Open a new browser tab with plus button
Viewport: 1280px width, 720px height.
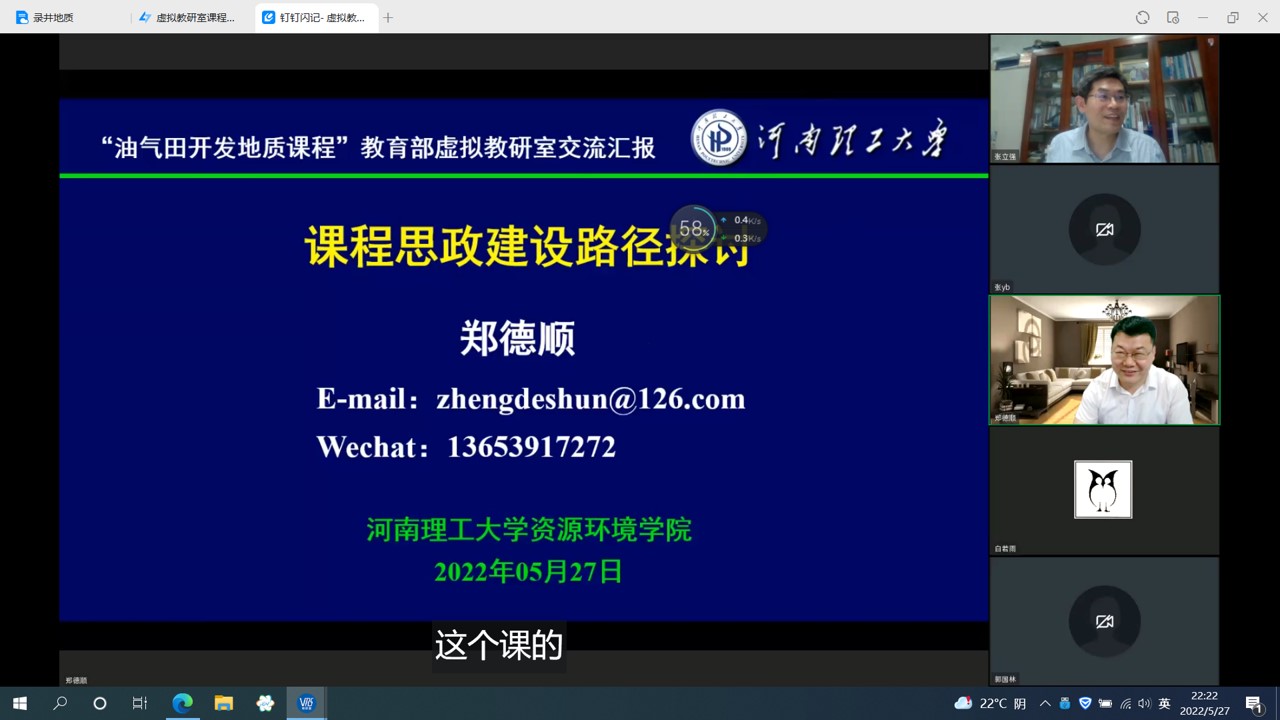click(388, 18)
